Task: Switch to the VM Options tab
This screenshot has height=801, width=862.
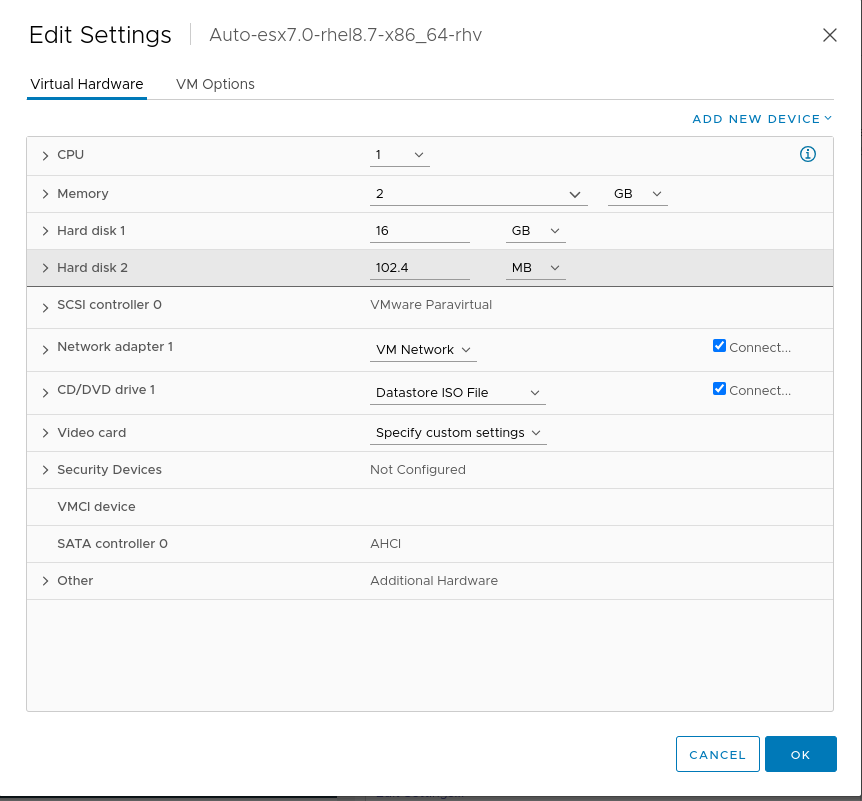Action: click(215, 84)
